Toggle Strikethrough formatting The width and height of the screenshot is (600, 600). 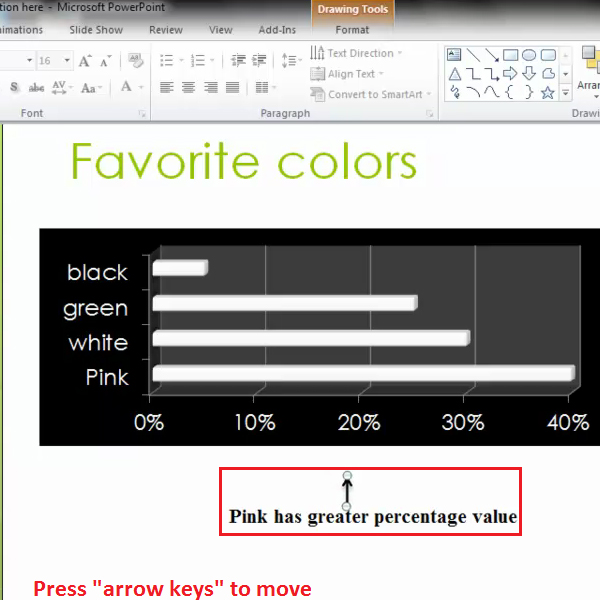36,88
